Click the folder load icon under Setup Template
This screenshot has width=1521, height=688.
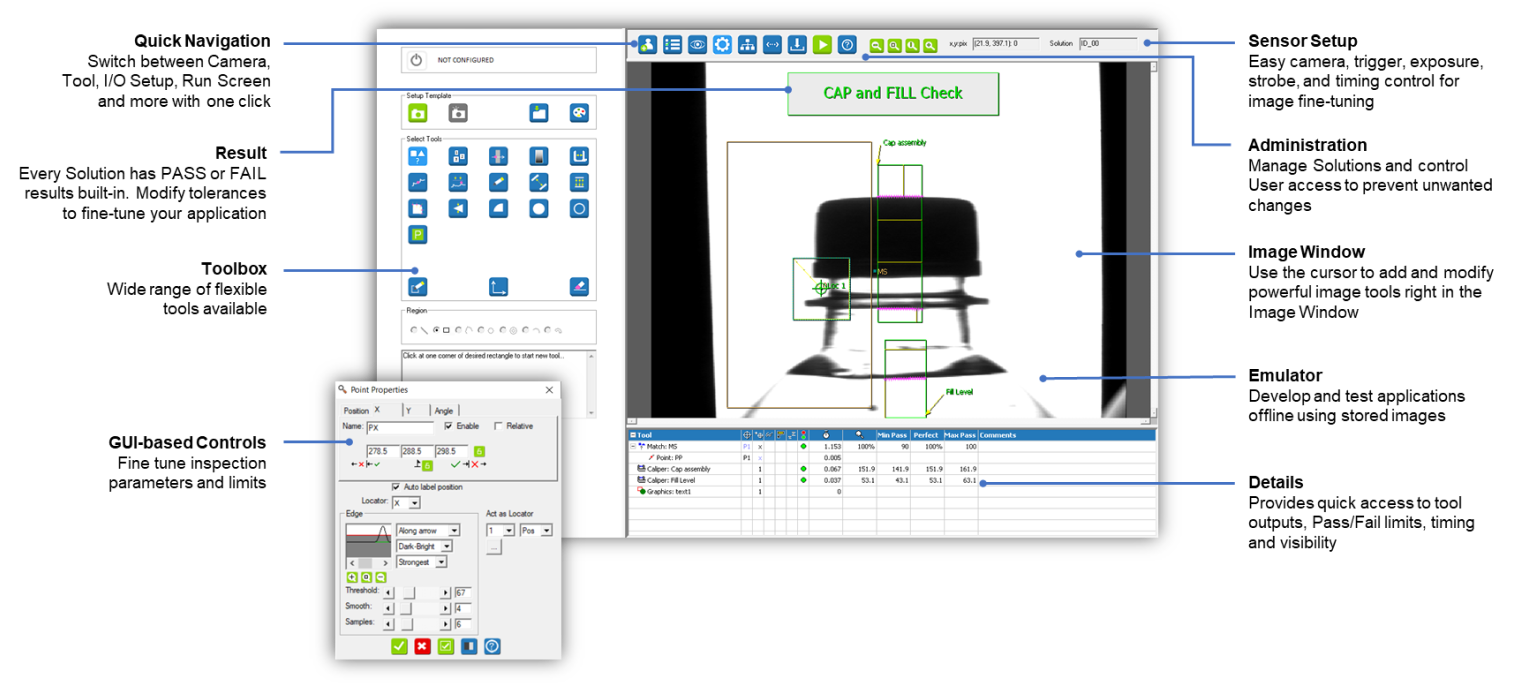pyautogui.click(x=539, y=113)
